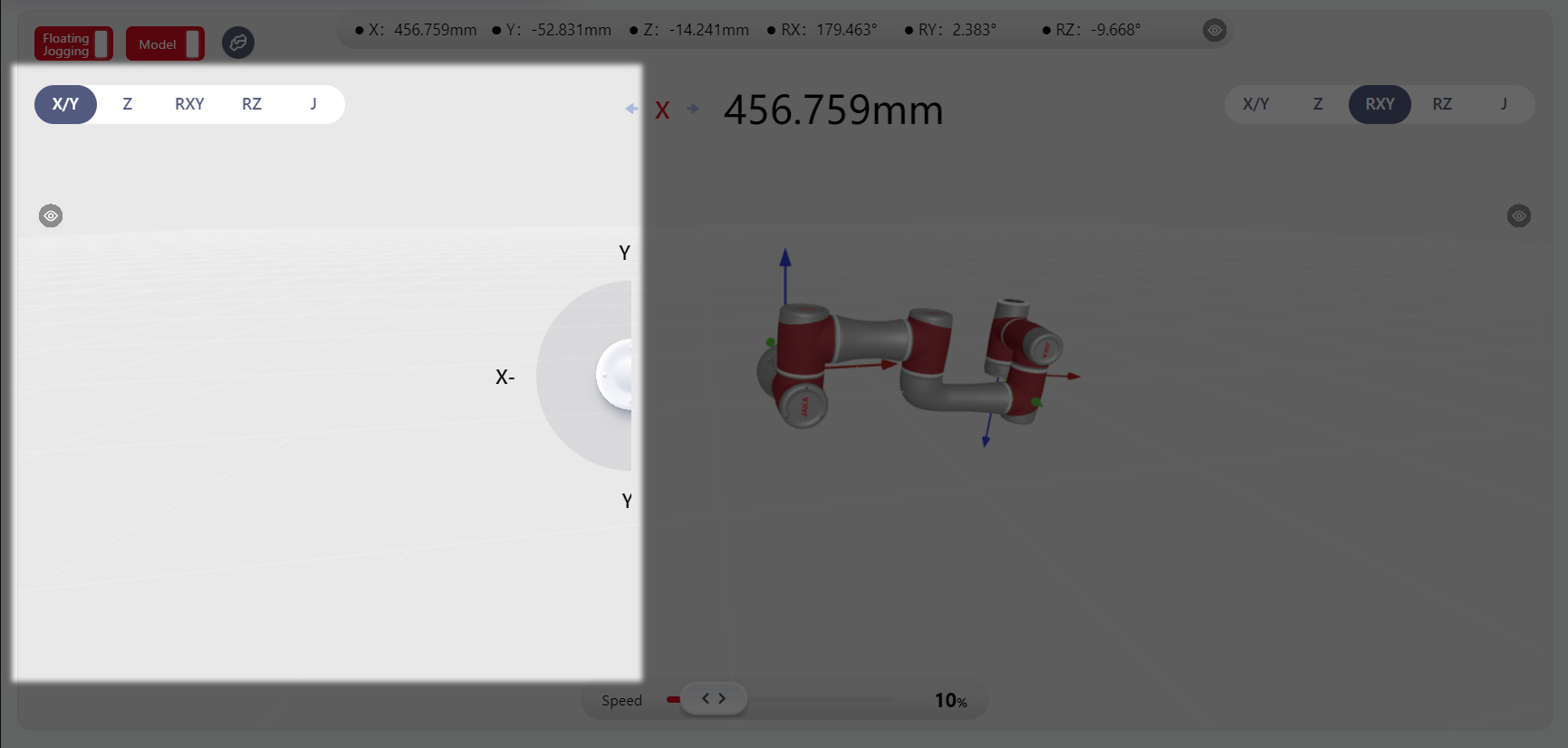
Task: Select J joint tab in right panel
Action: click(1504, 104)
